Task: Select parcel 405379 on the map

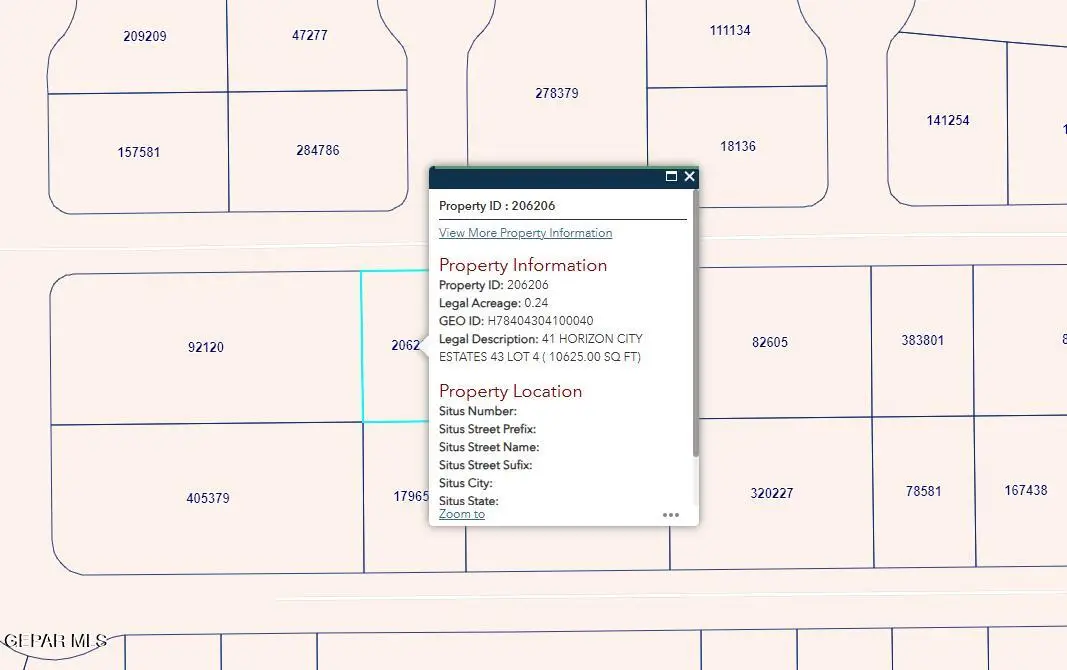Action: coord(207,498)
